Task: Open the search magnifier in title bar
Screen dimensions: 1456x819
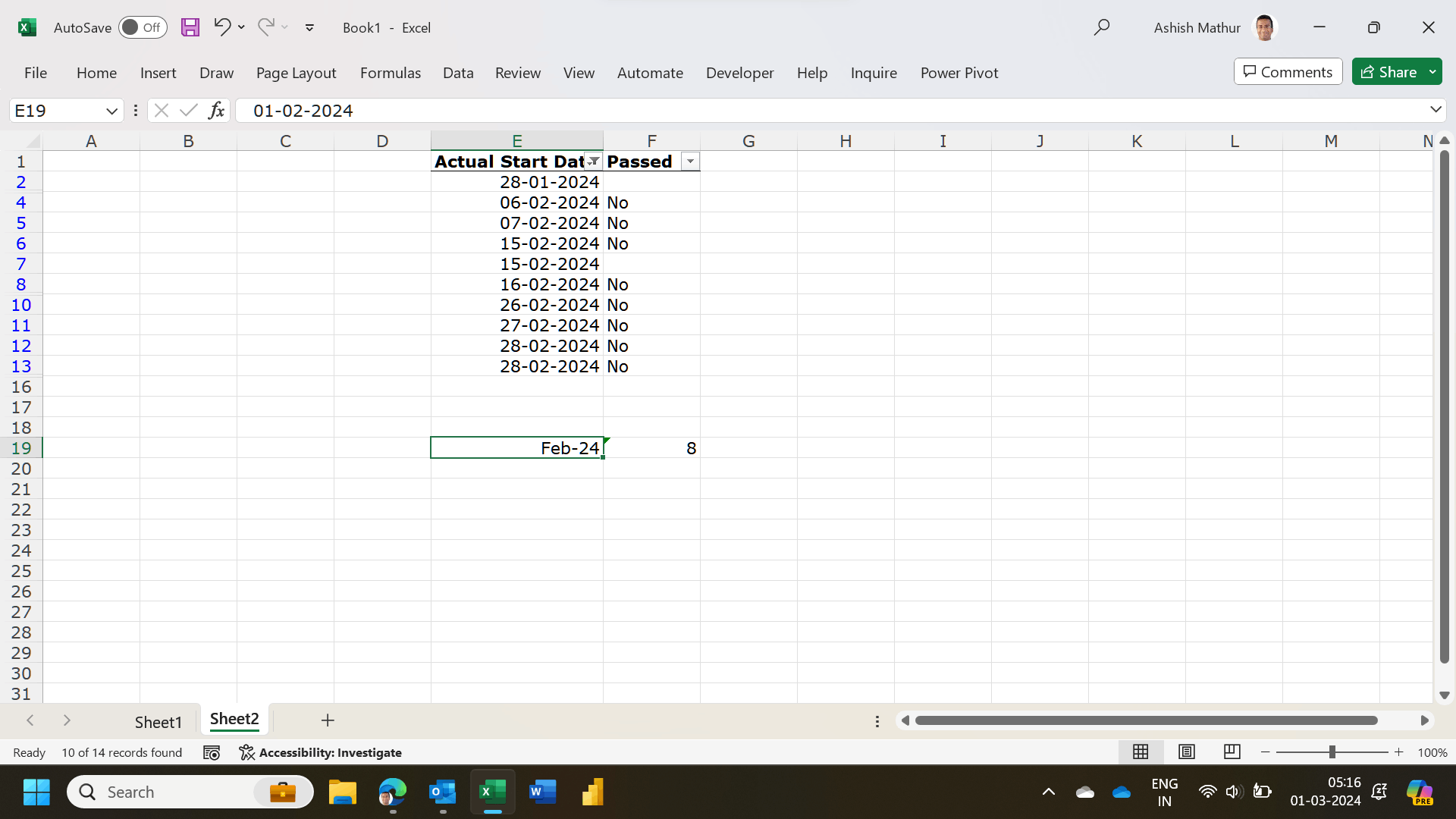Action: tap(1102, 27)
